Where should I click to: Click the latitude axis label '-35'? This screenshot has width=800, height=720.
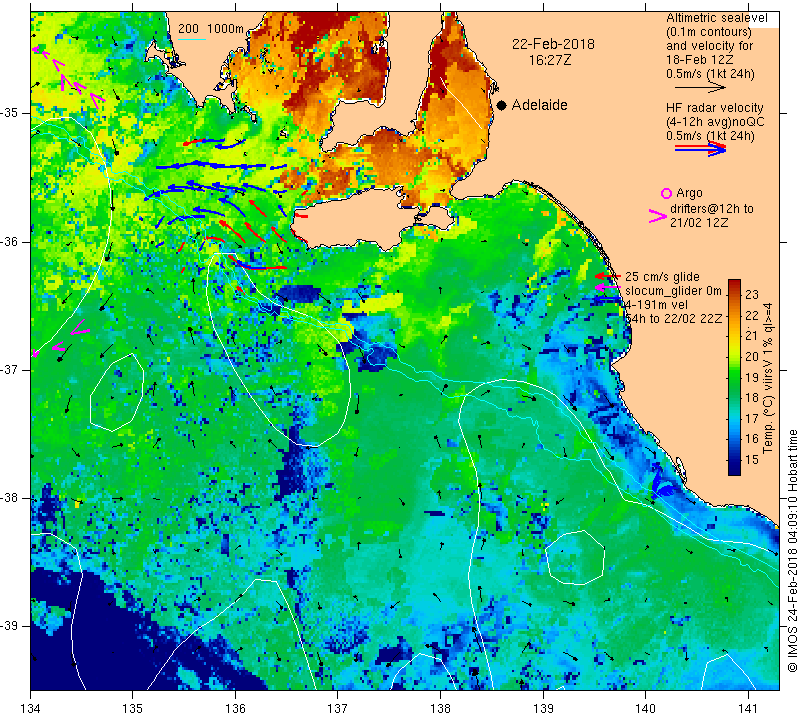coord(10,113)
